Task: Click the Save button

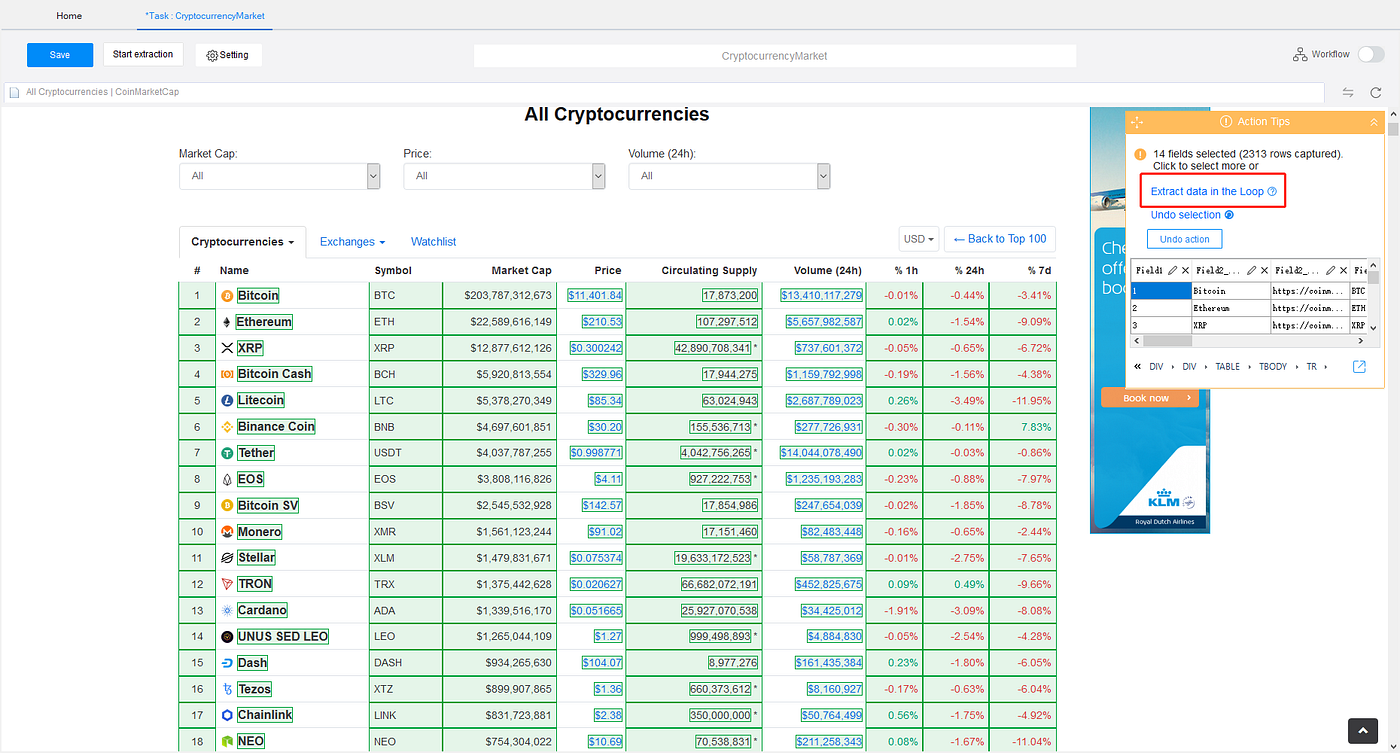Action: [60, 55]
